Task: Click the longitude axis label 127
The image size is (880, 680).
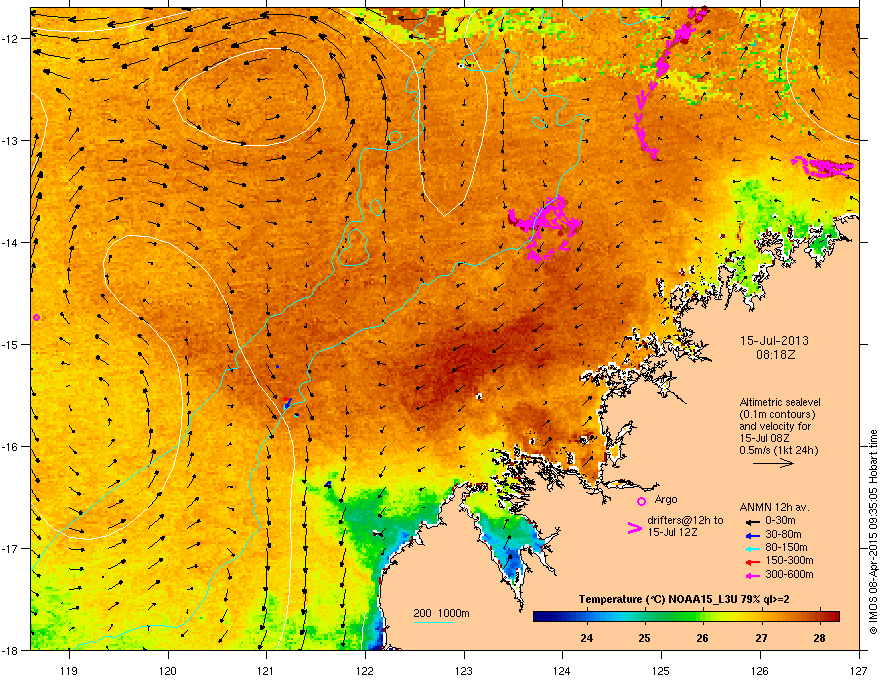Action: [859, 671]
